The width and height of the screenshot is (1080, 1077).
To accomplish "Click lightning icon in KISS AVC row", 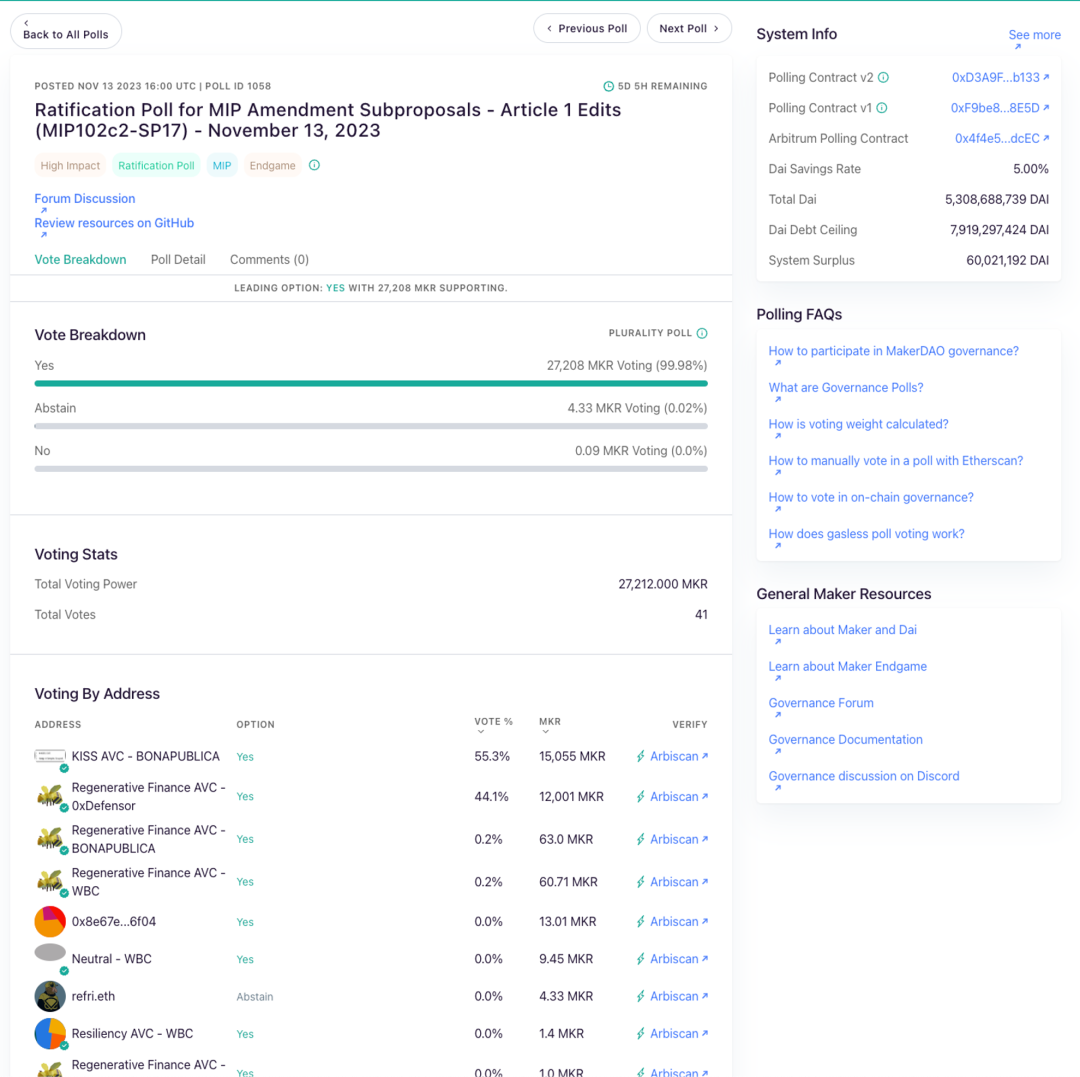I will tap(641, 756).
